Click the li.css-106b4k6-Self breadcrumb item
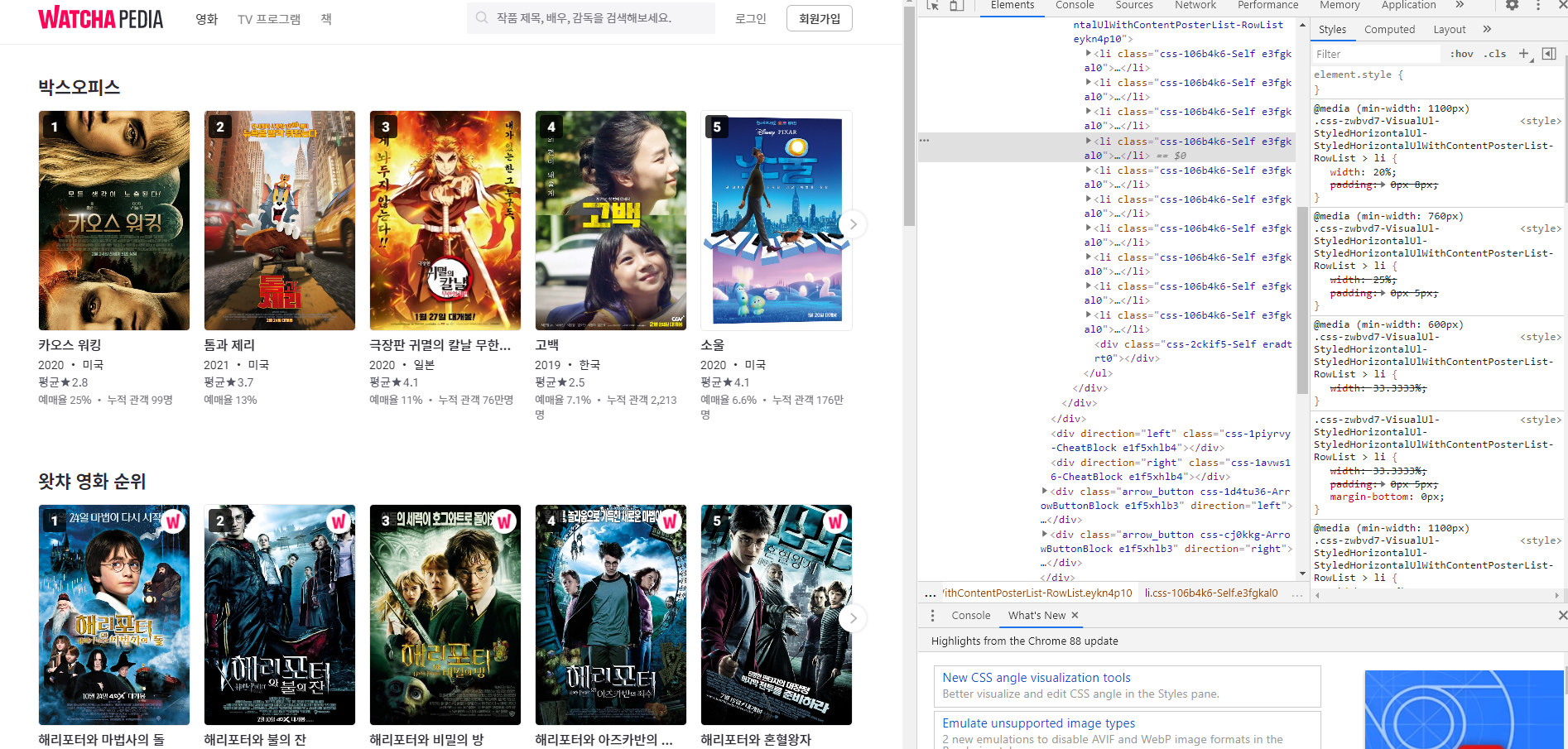Viewport: 1568px width, 749px height. pos(1211,593)
